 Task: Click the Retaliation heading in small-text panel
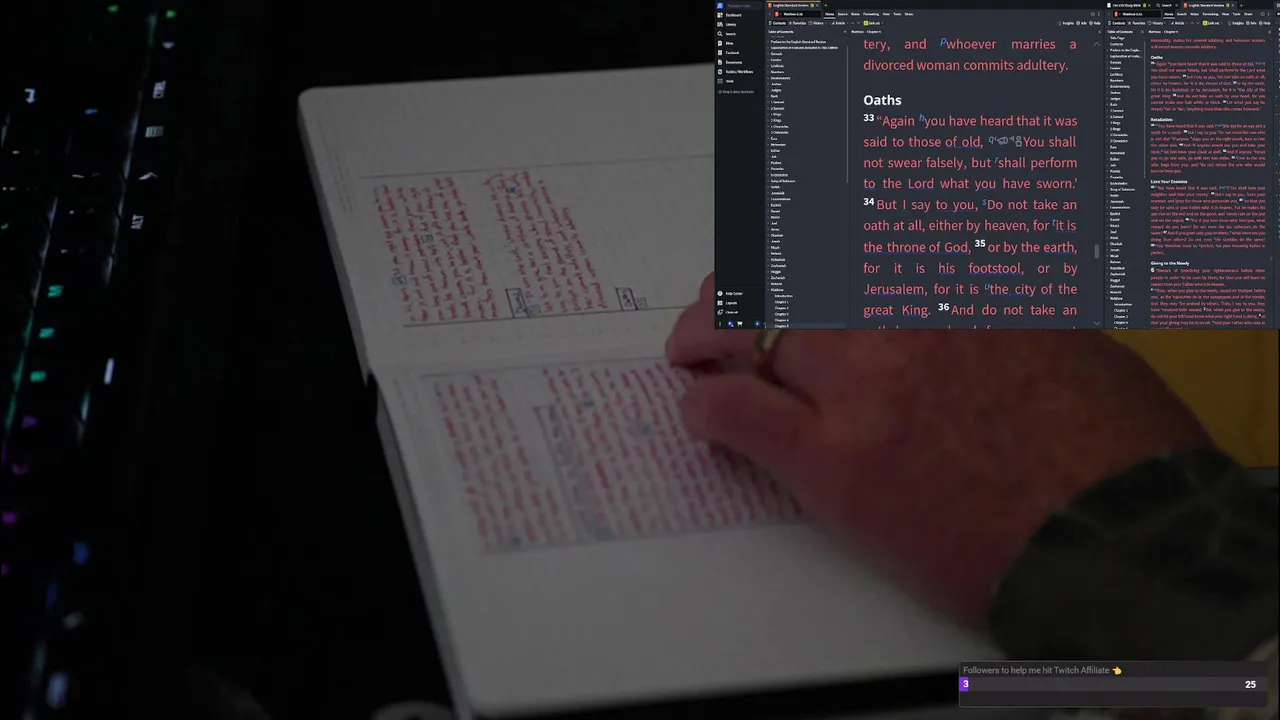(1161, 119)
